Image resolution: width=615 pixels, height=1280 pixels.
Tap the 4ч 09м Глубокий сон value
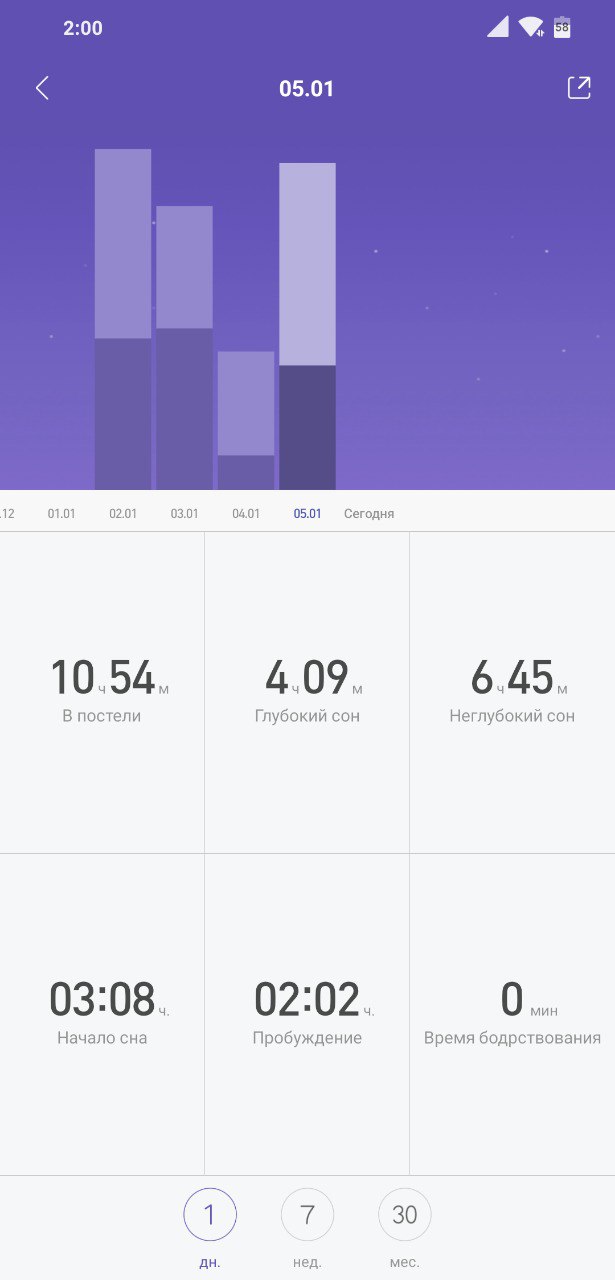pos(313,678)
